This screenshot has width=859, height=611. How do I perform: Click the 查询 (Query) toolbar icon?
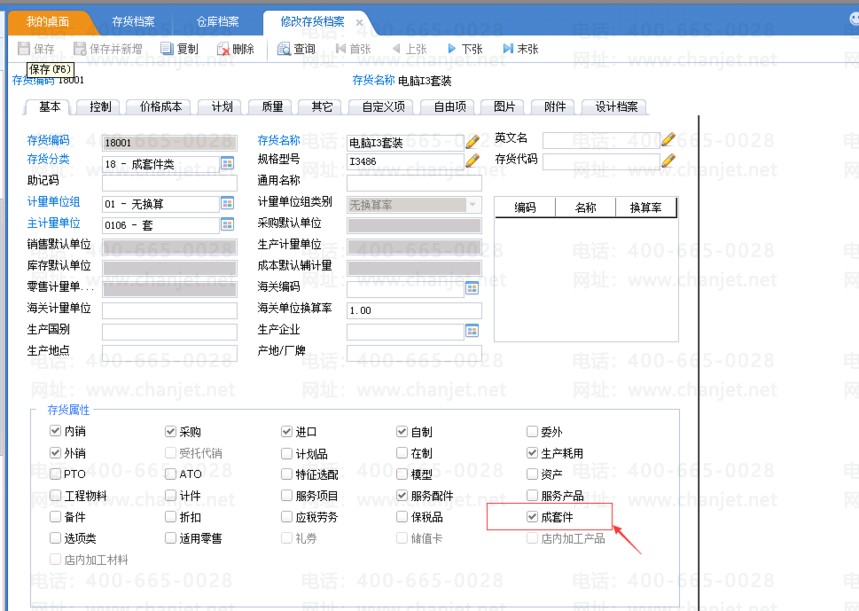(283, 49)
